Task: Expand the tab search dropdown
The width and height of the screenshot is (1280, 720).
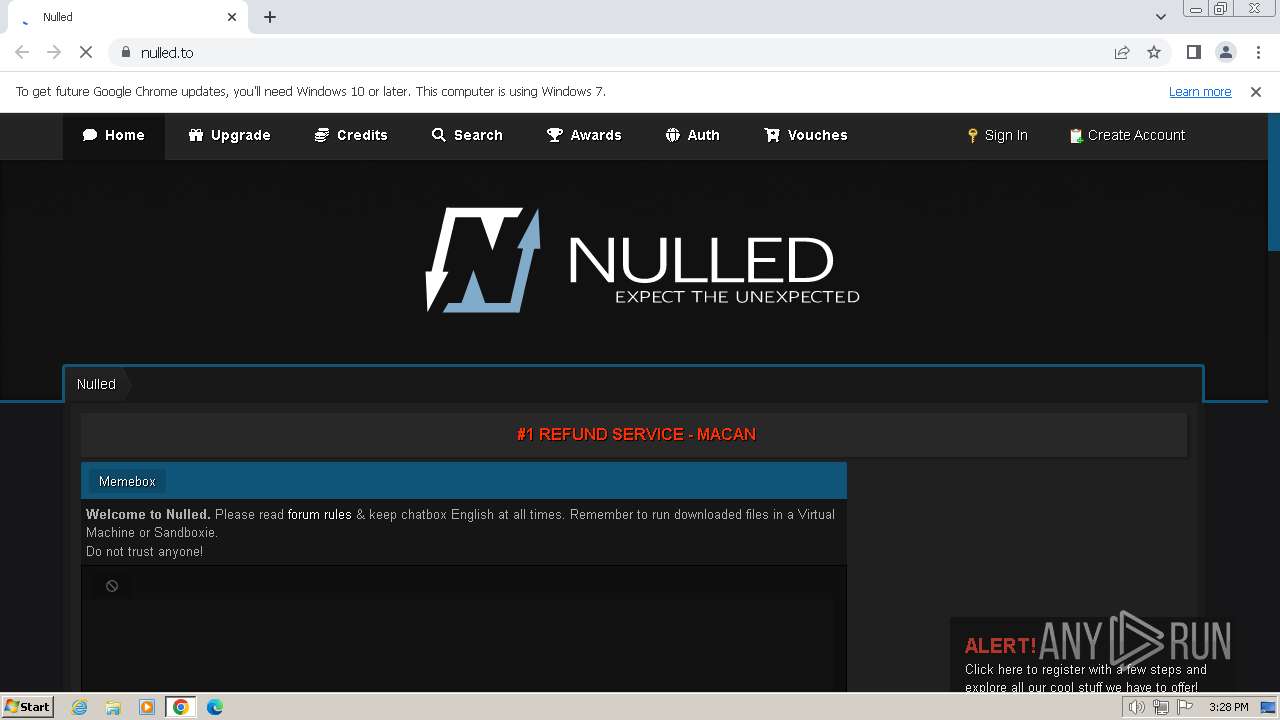Action: coord(1160,17)
